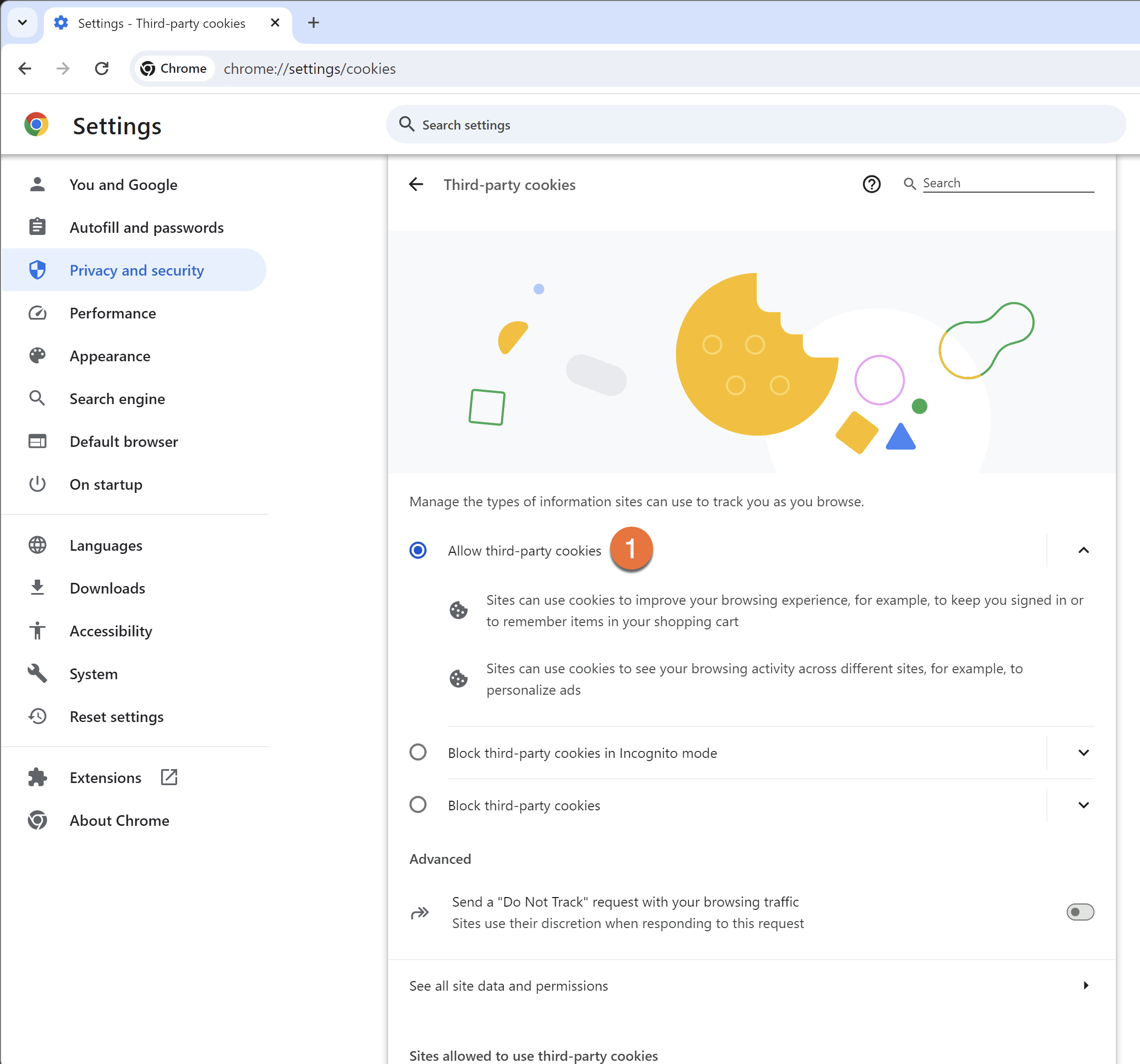This screenshot has width=1140, height=1064.
Task: Collapse the Allow third-party cookies details
Action: pos(1083,550)
